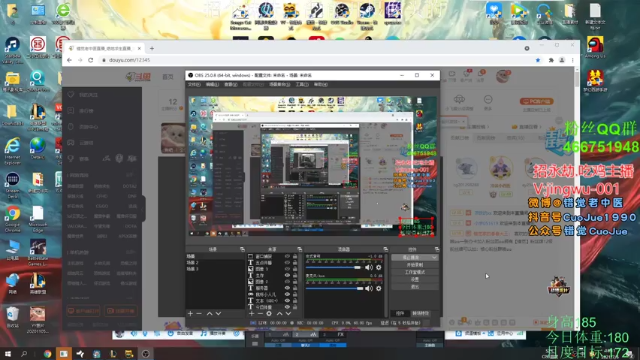Open the Windows Start menu
The height and width of the screenshot is (360, 640).
pyautogui.click(x=8, y=353)
